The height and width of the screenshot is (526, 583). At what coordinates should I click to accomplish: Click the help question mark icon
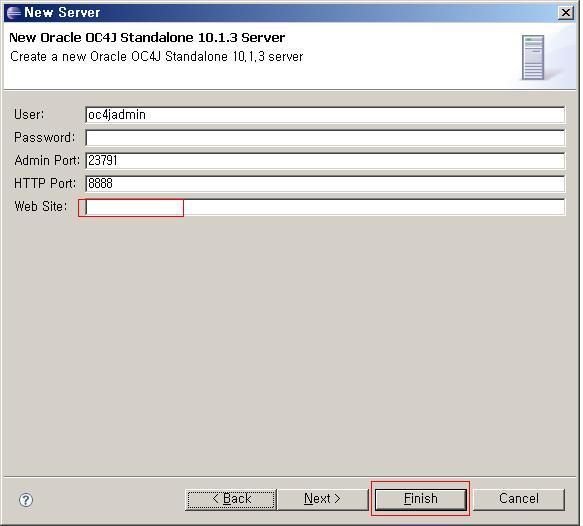pyautogui.click(x=26, y=500)
